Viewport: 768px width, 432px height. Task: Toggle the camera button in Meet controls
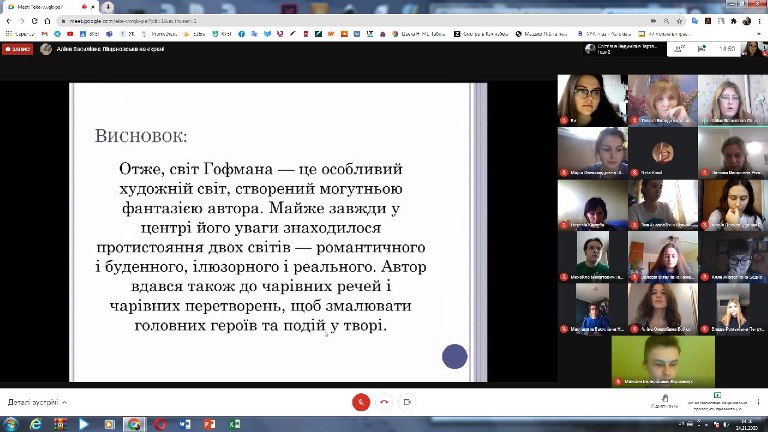[407, 402]
